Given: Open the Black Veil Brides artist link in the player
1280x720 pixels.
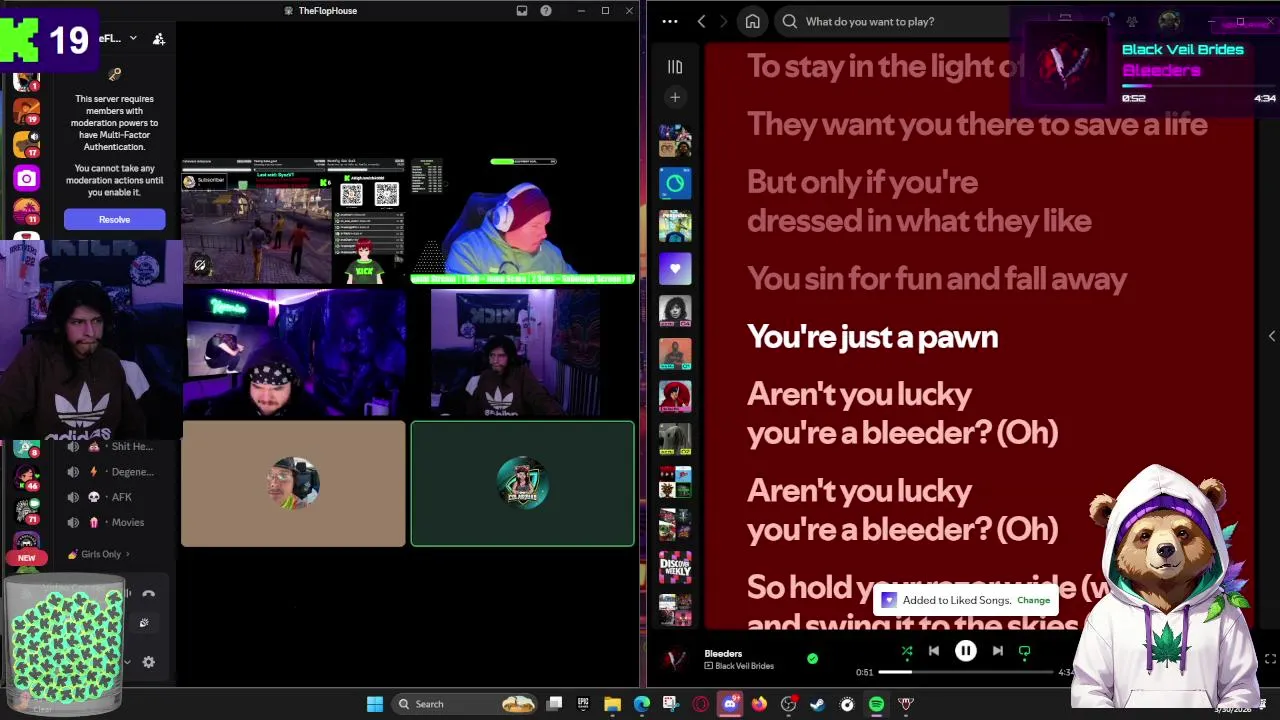Looking at the screenshot, I should (744, 666).
